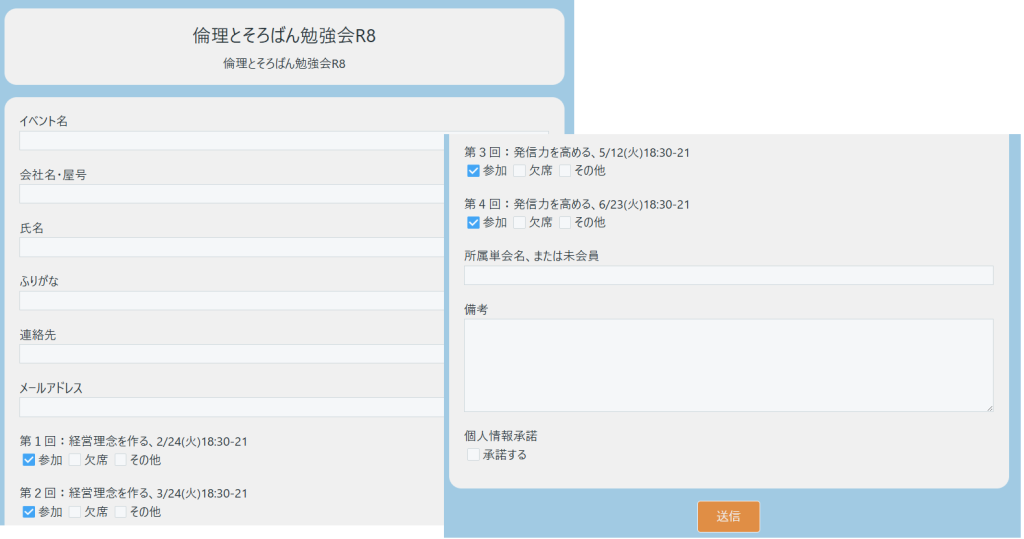Toggle 参加 checkbox for 第4回

[474, 223]
